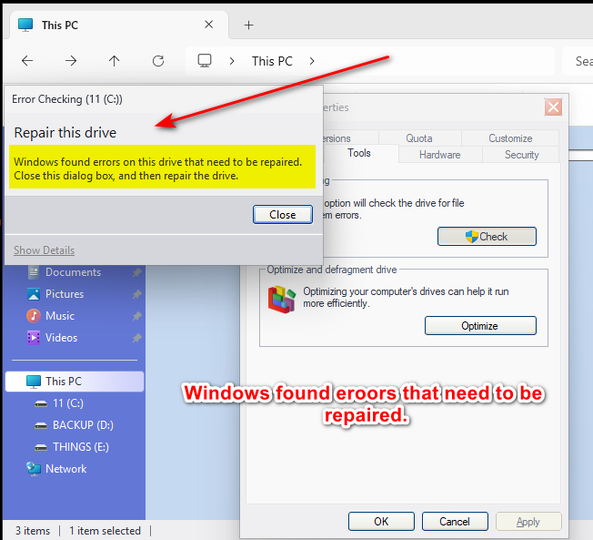Viewport: 593px width, 540px height.
Task: Click '3 items' in the status bar
Action: (x=33, y=531)
